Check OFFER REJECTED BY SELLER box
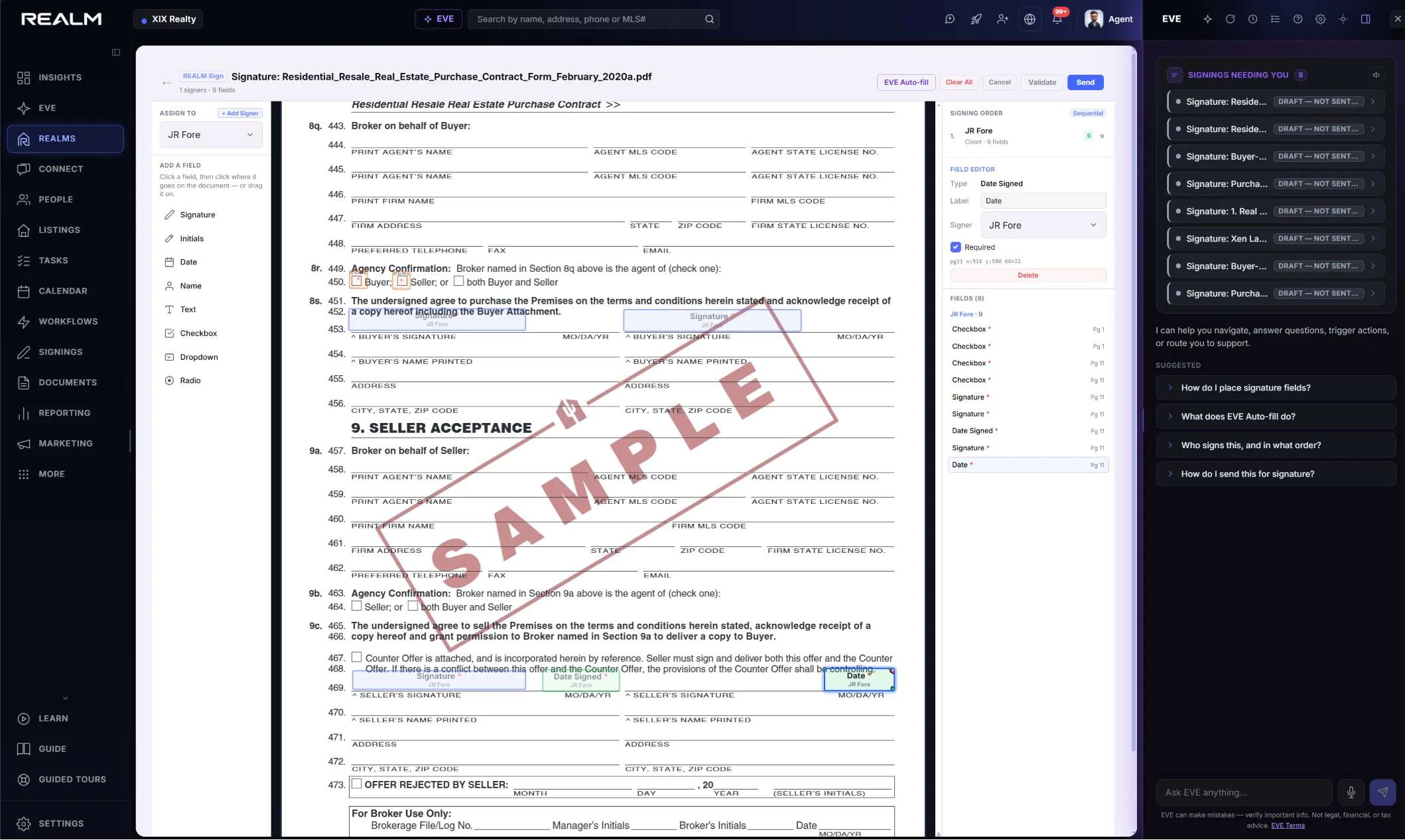The width and height of the screenshot is (1405, 840). [357, 784]
